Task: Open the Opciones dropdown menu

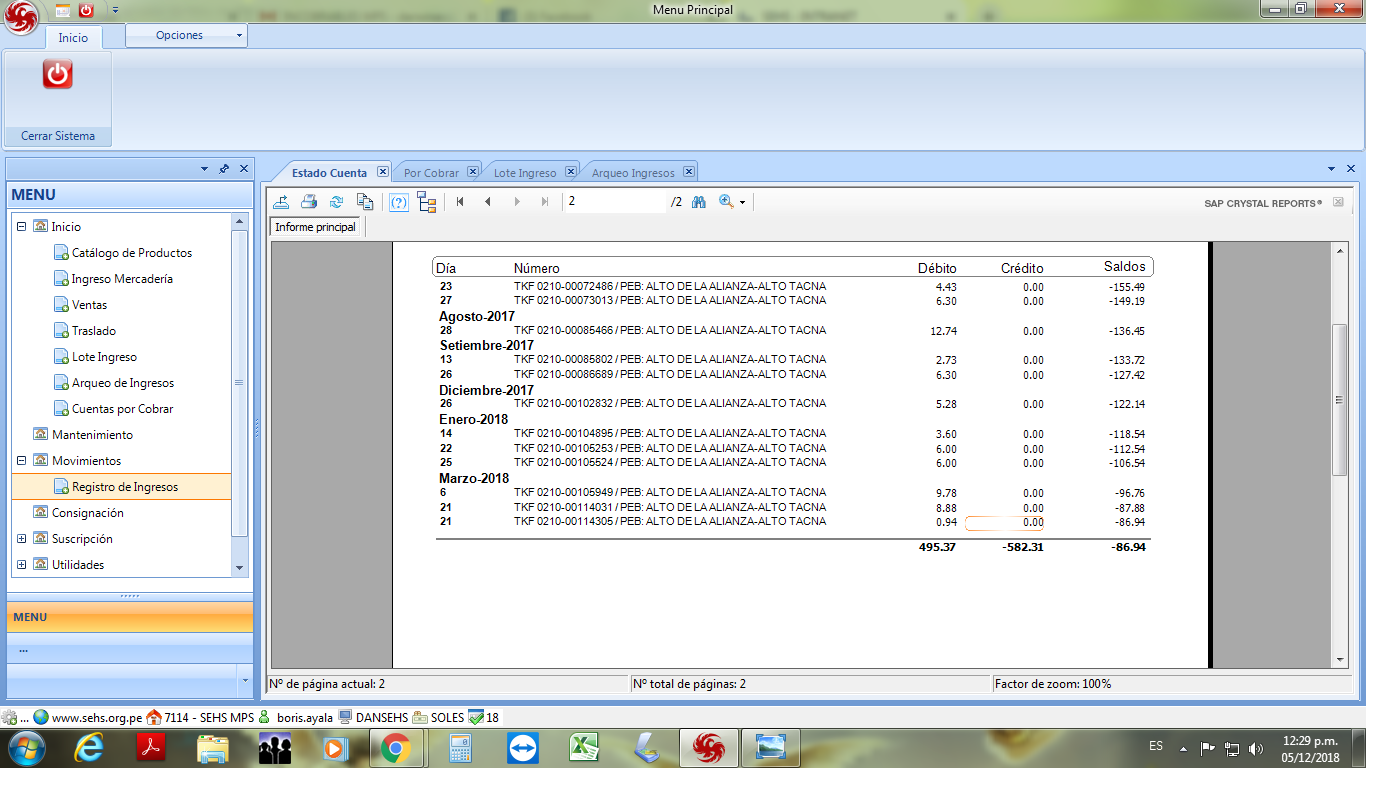Action: pyautogui.click(x=186, y=35)
